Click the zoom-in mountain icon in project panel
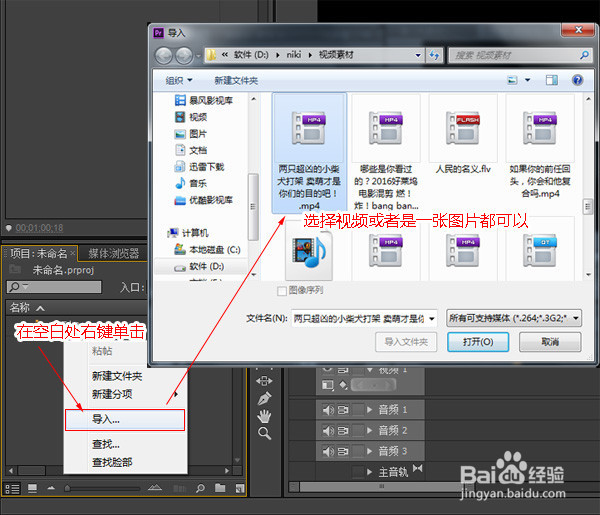600x515 pixels. click(155, 487)
